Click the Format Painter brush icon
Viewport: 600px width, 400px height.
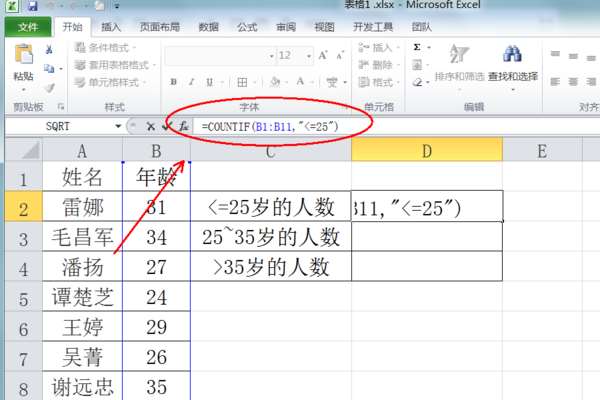pos(49,88)
